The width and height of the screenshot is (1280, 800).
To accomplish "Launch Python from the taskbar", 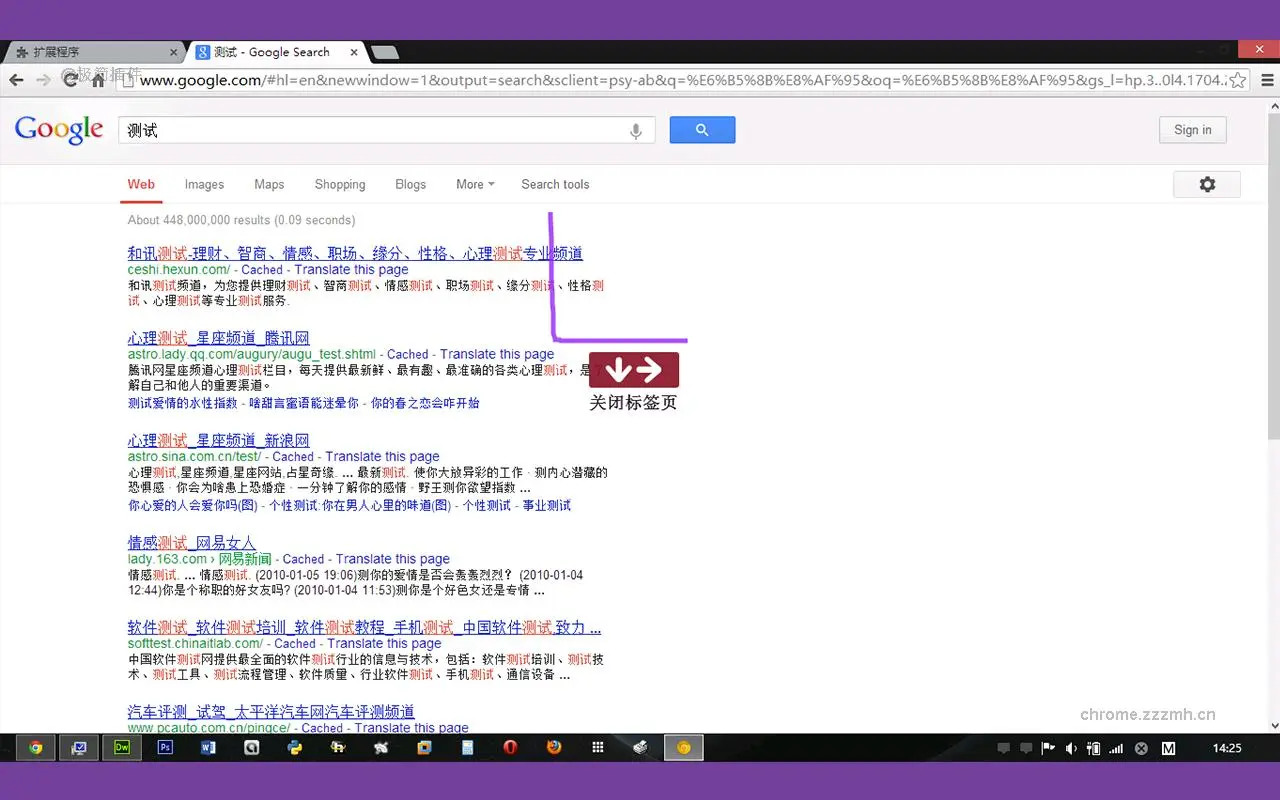I will (294, 747).
